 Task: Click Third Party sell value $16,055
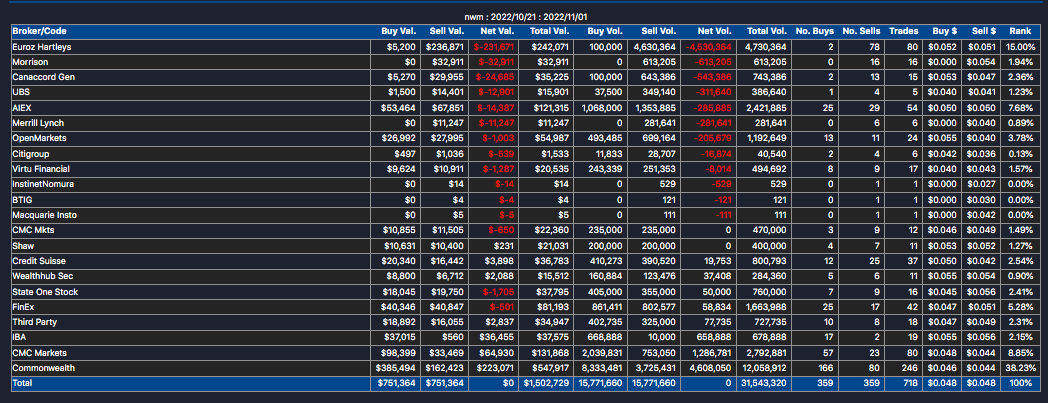pos(447,322)
